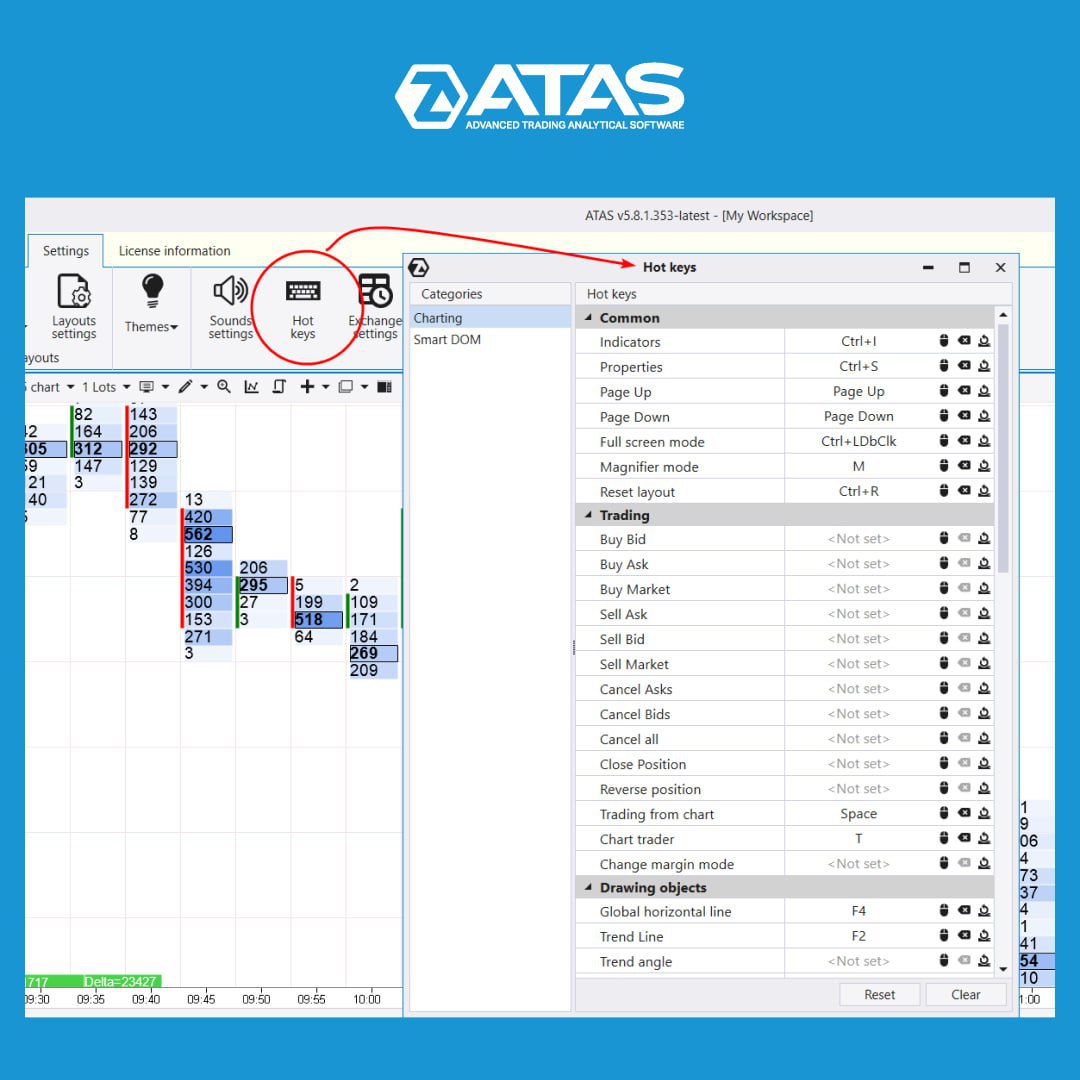Reset the Buy Market hotkey to default
The height and width of the screenshot is (1080, 1080).
click(x=984, y=588)
